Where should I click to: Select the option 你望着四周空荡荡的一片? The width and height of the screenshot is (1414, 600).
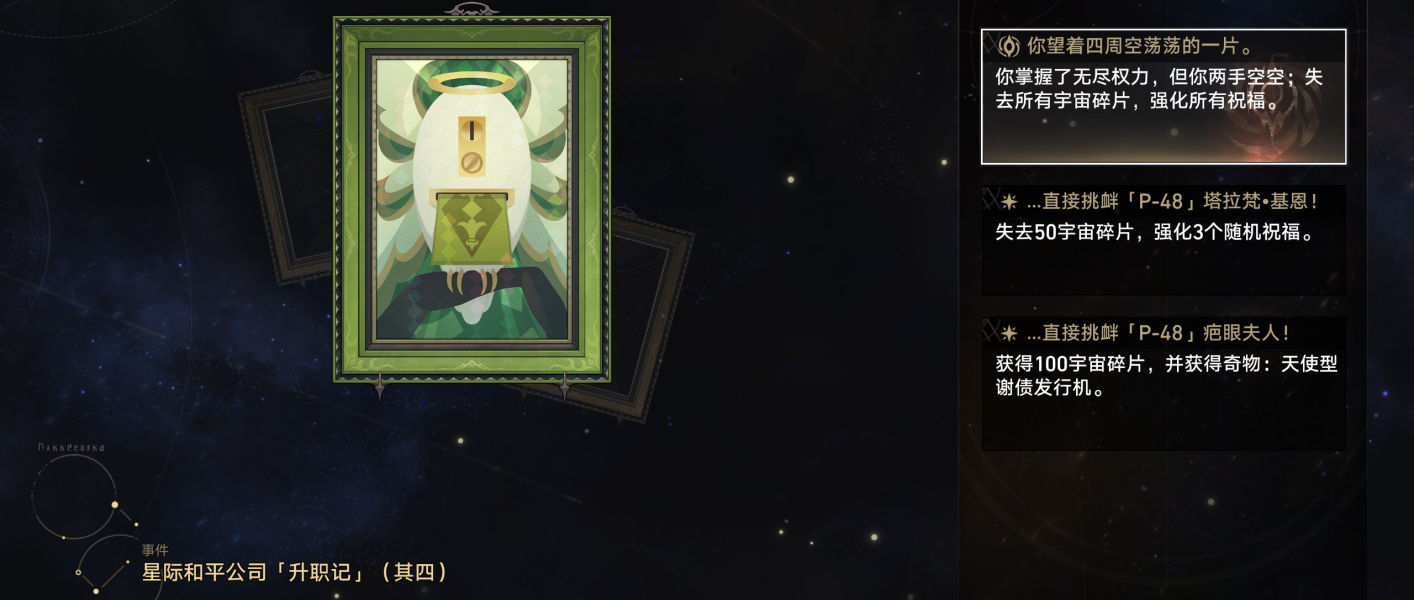click(x=1163, y=96)
